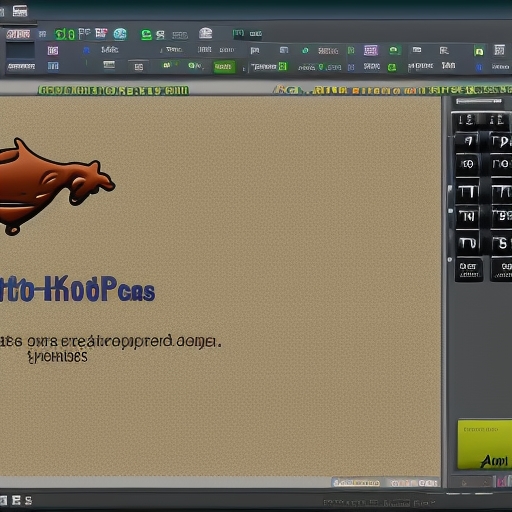
Task: Toggle the small blue indicator in toolbar
Action: [86, 50]
